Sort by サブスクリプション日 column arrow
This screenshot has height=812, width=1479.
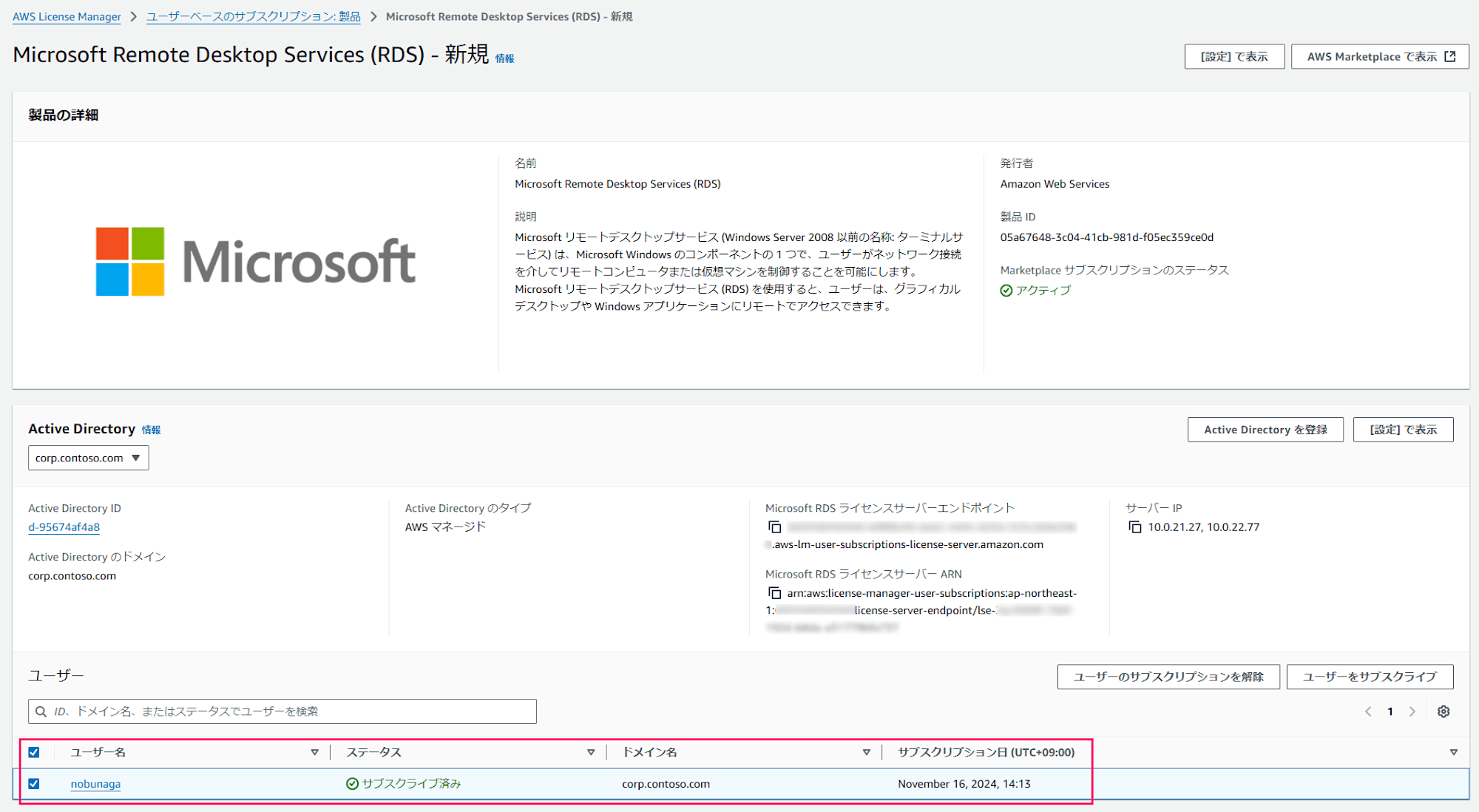click(1453, 752)
